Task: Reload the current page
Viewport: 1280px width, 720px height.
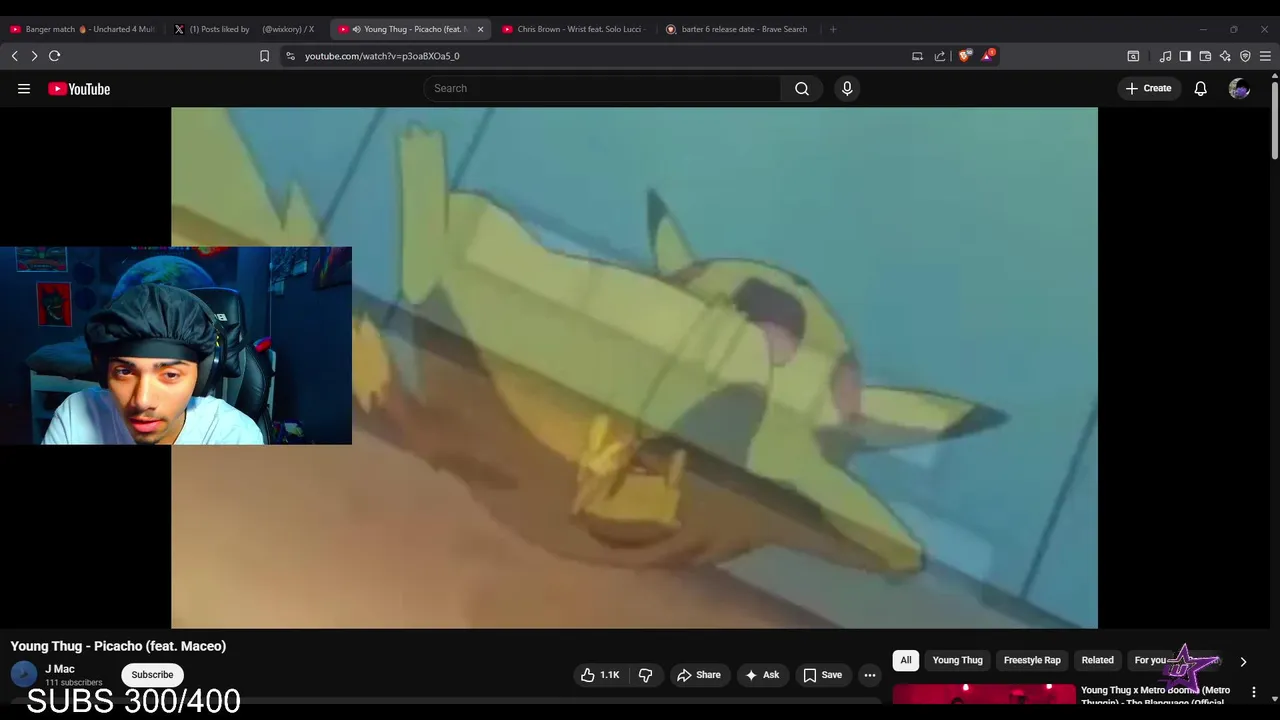Action: (x=55, y=56)
